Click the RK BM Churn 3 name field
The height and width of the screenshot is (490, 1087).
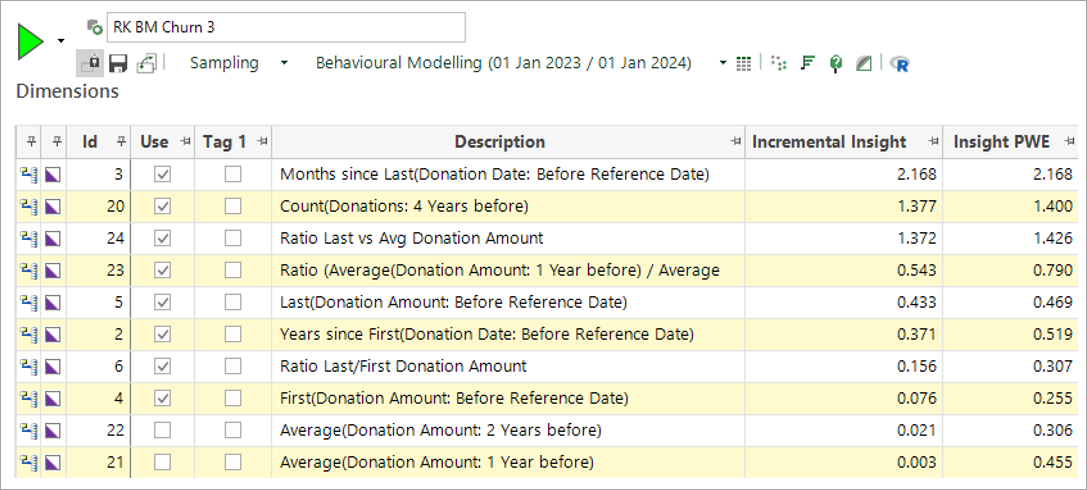(x=285, y=27)
